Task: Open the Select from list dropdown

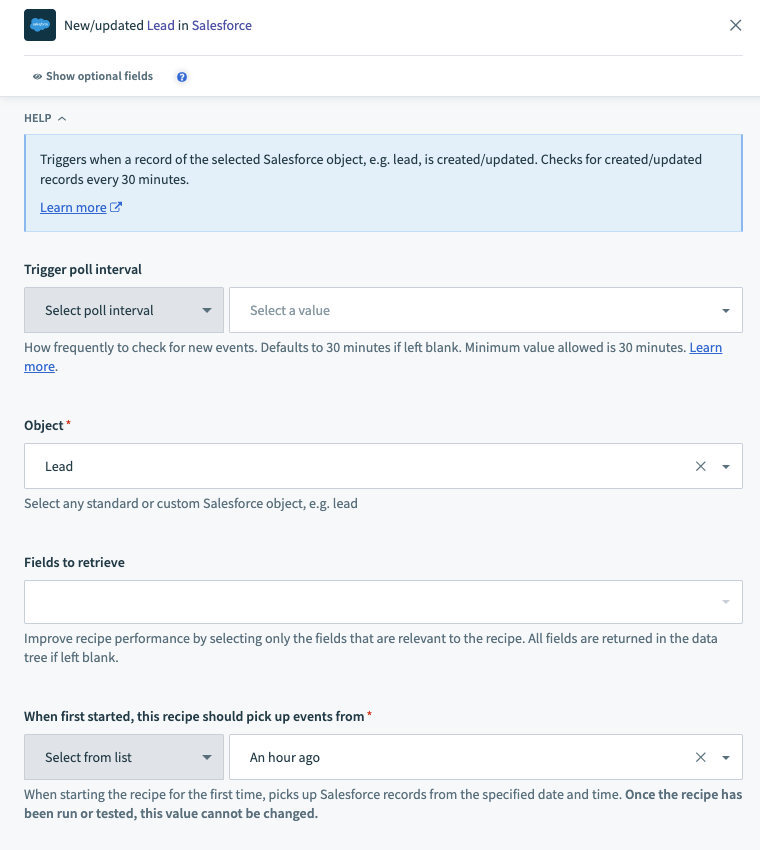Action: pos(124,758)
